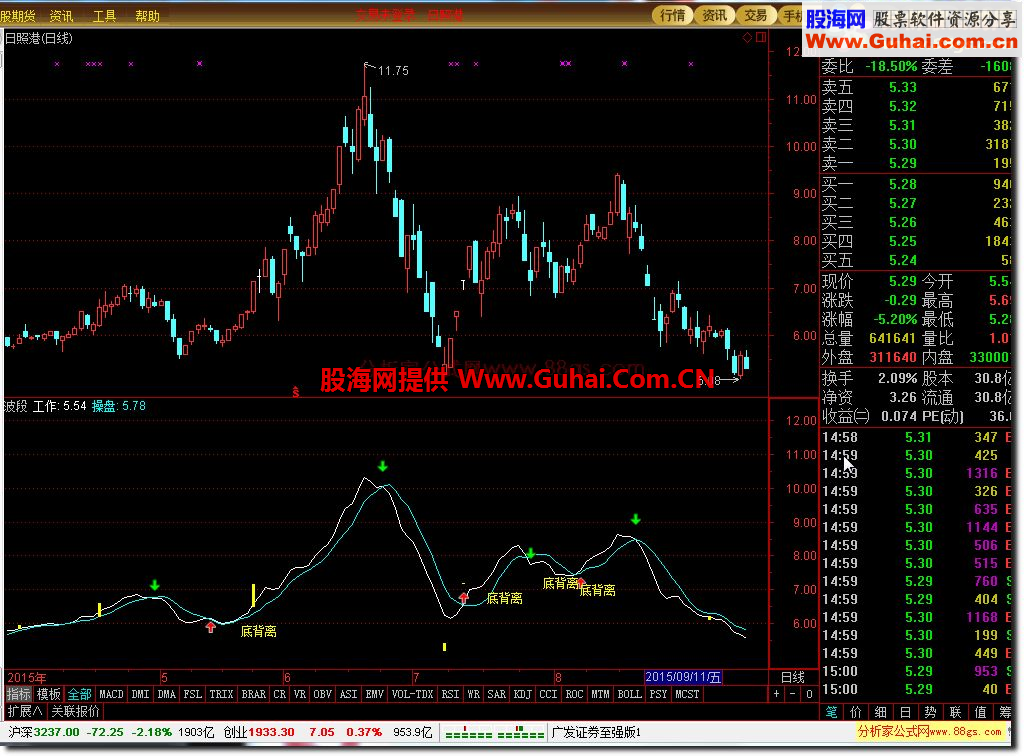Select the 联 tab in the quote panel
This screenshot has height=756, width=1024.
[956, 712]
